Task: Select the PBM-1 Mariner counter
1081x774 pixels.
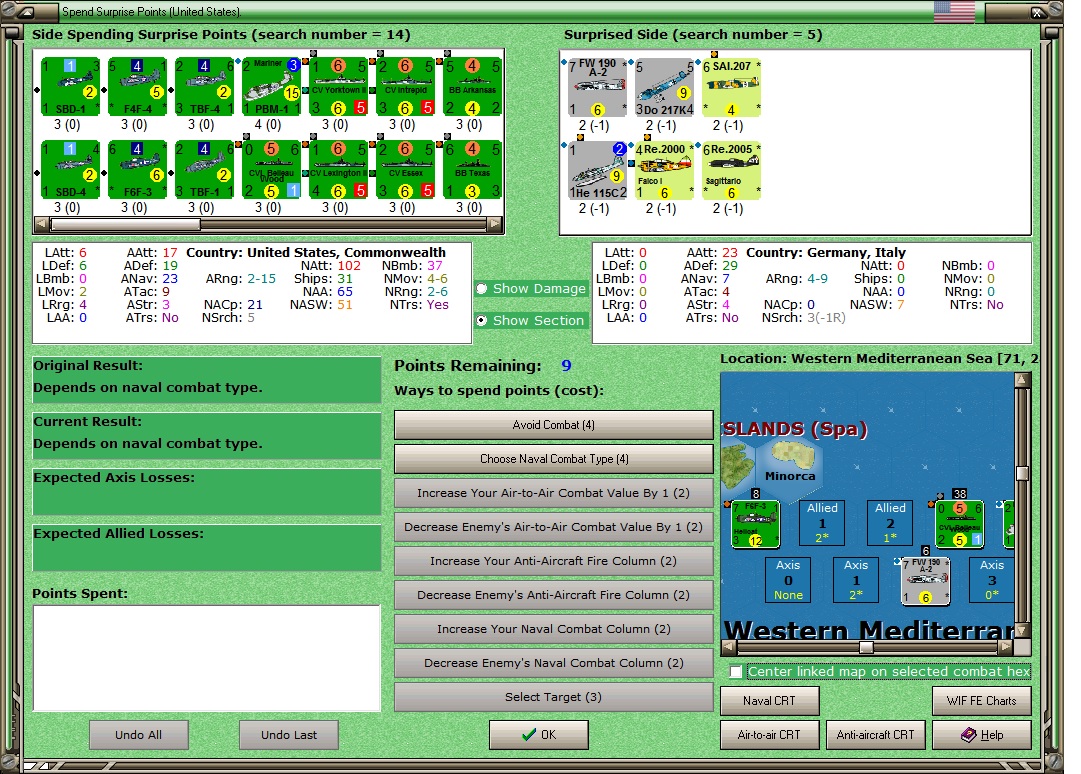Action: (271, 87)
